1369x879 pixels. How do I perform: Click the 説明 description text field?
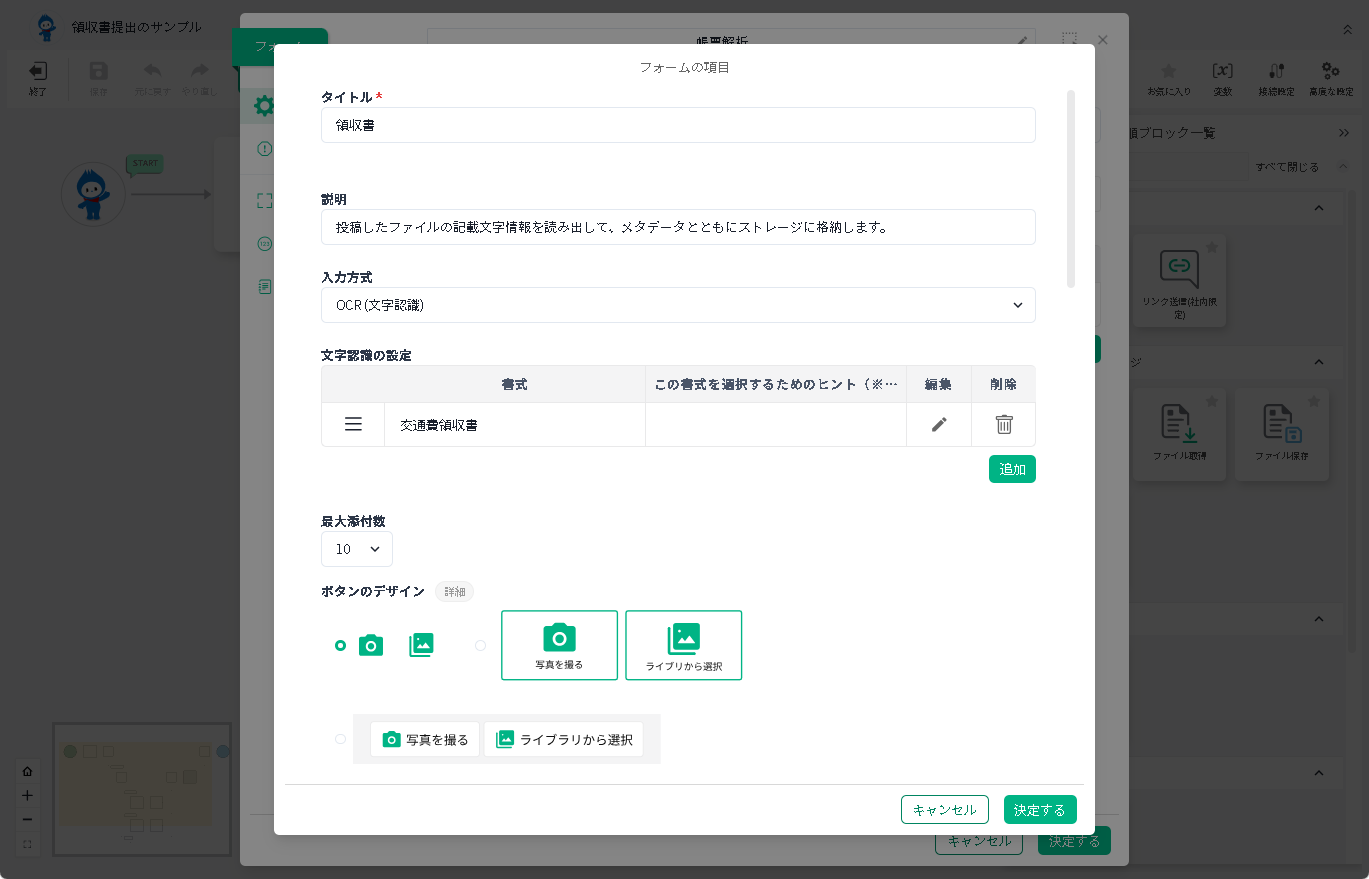678,227
